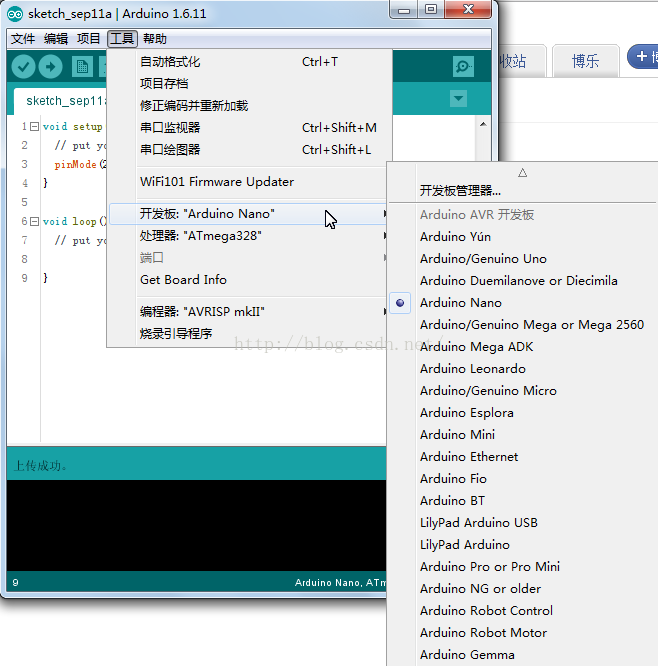The image size is (658, 666).
Task: Click the 上传成功 status message
Action: 40,466
